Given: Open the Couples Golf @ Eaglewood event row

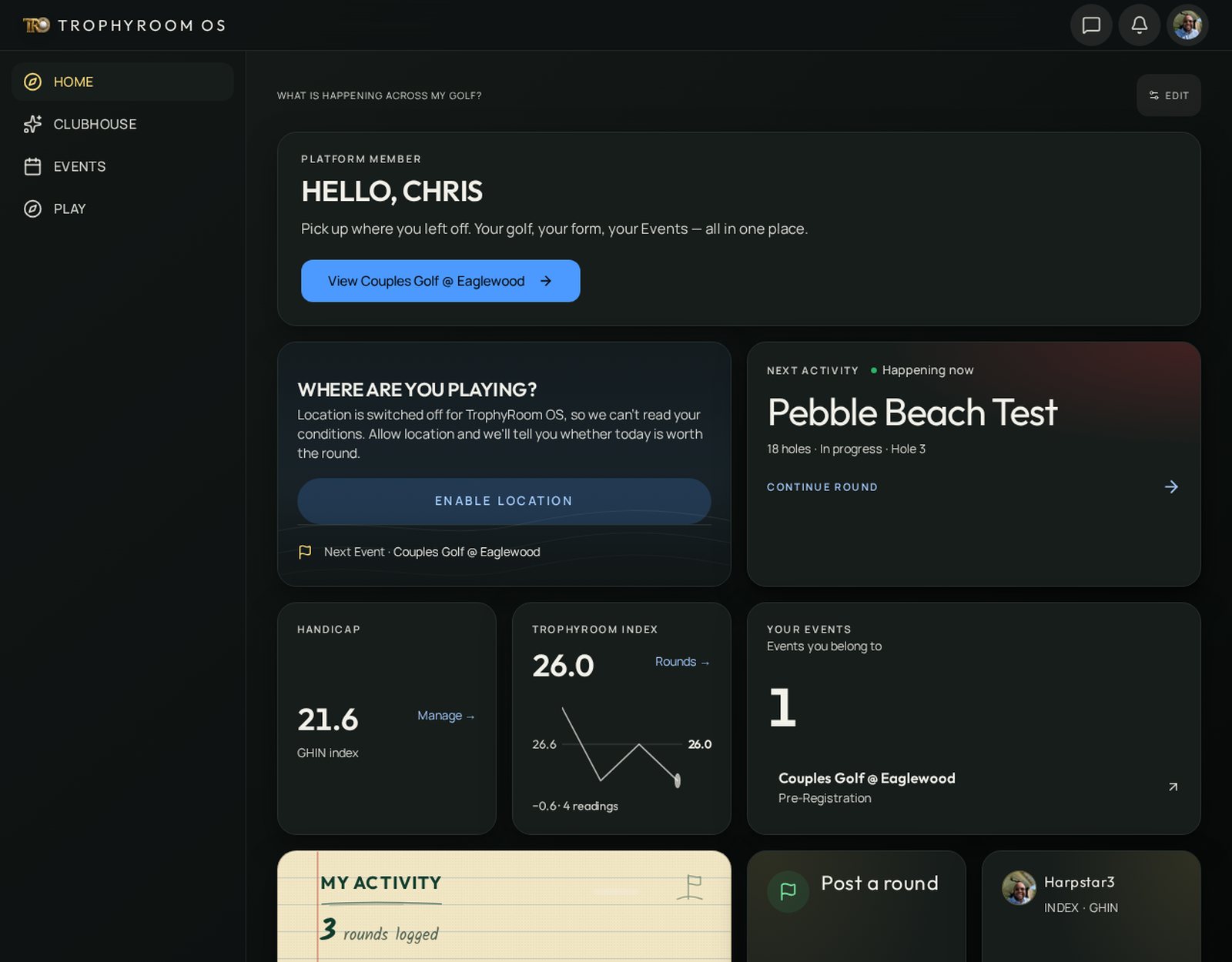Looking at the screenshot, I should (x=973, y=787).
